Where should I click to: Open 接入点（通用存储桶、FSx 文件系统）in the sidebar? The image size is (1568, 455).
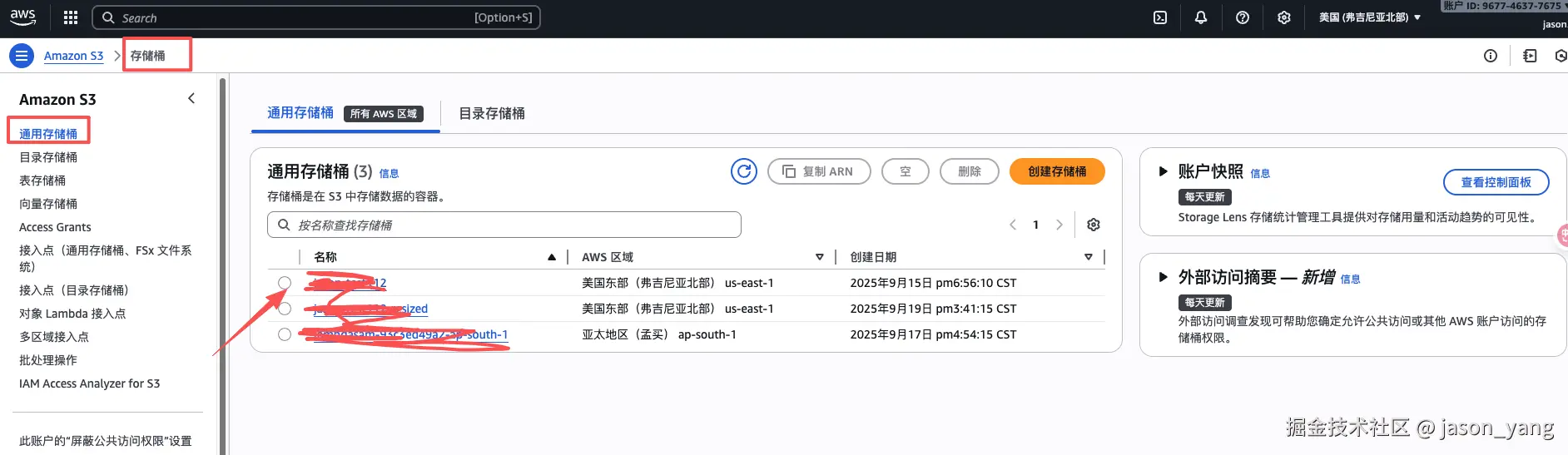point(106,258)
